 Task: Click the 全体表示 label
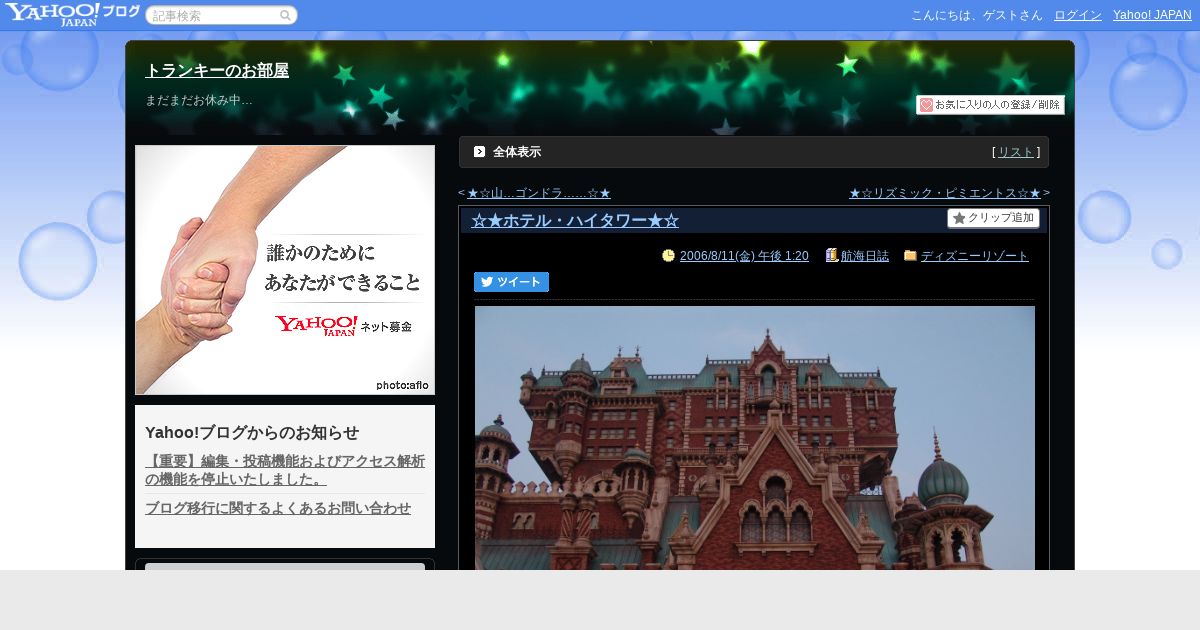517,152
